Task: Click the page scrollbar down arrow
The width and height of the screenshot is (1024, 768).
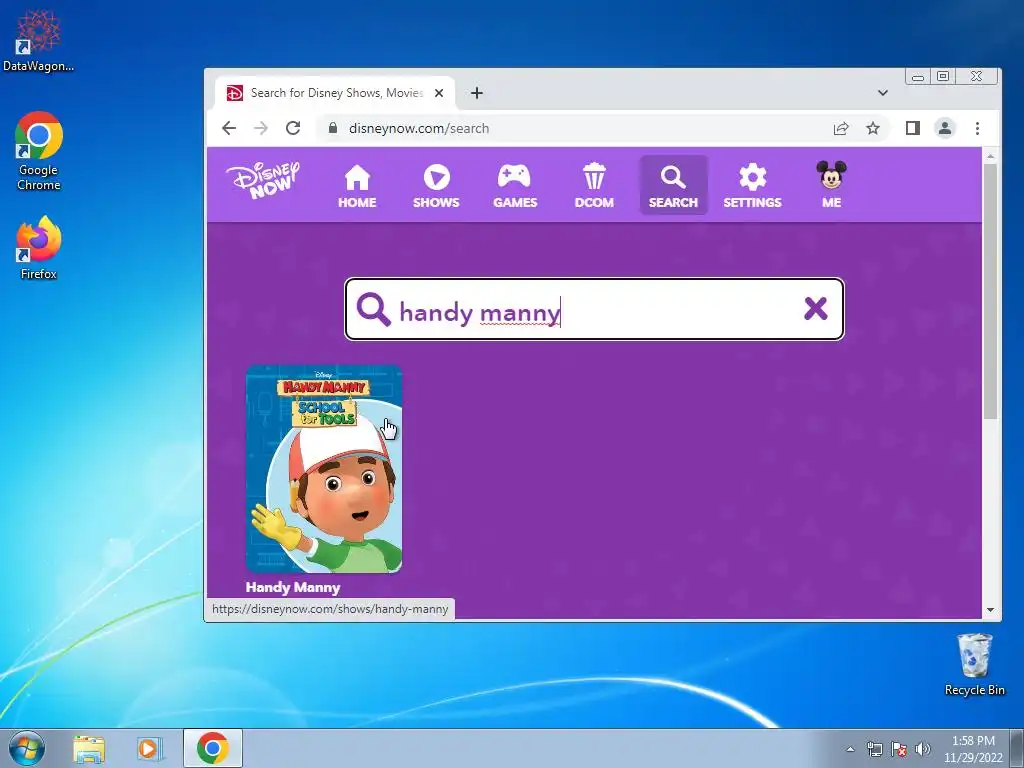Action: coord(990,610)
